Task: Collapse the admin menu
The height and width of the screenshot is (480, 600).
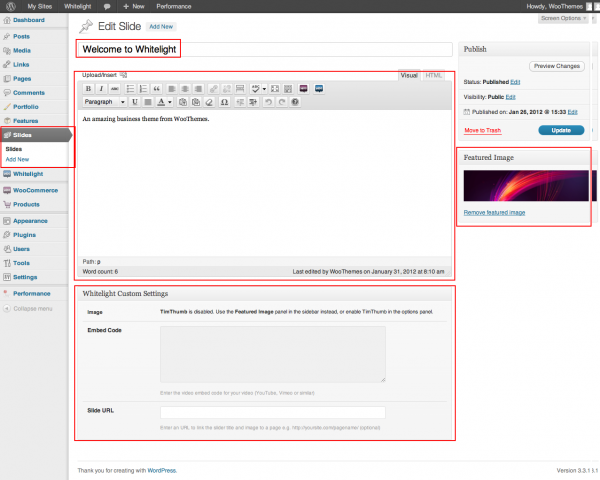Action: [x=33, y=309]
